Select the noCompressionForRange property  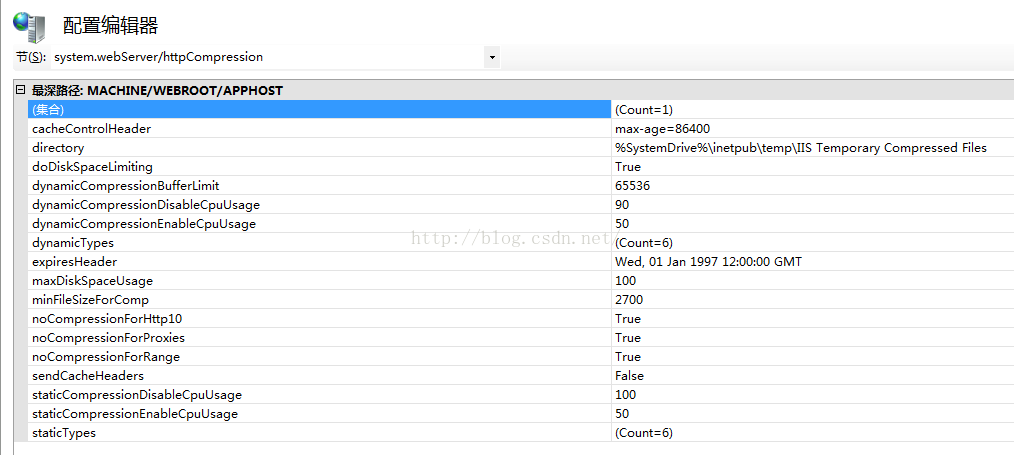coord(106,357)
